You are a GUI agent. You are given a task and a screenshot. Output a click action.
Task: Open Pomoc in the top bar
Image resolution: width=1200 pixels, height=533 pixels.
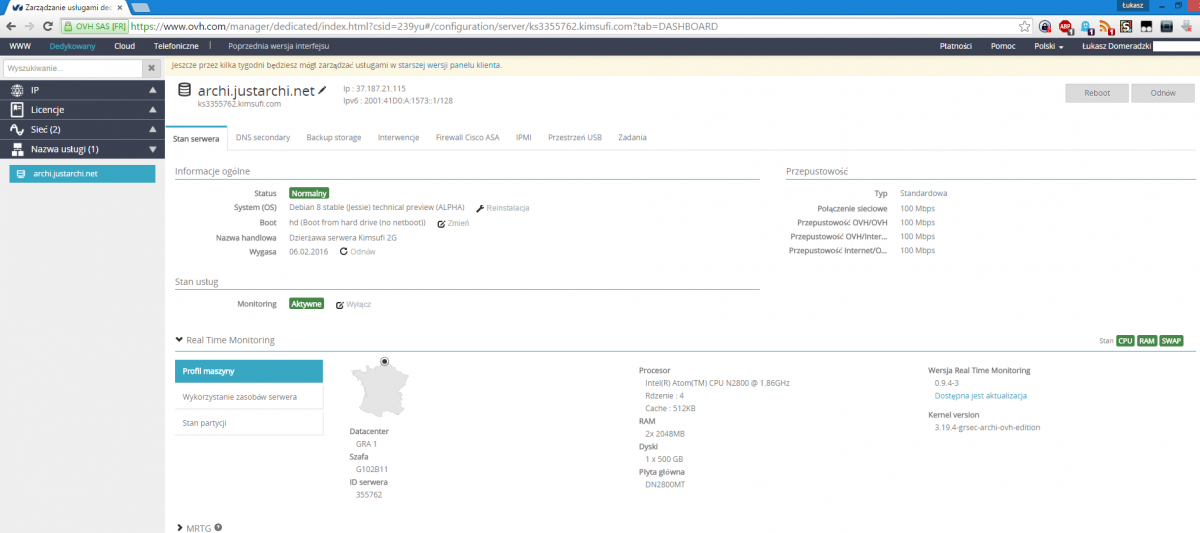[1003, 46]
